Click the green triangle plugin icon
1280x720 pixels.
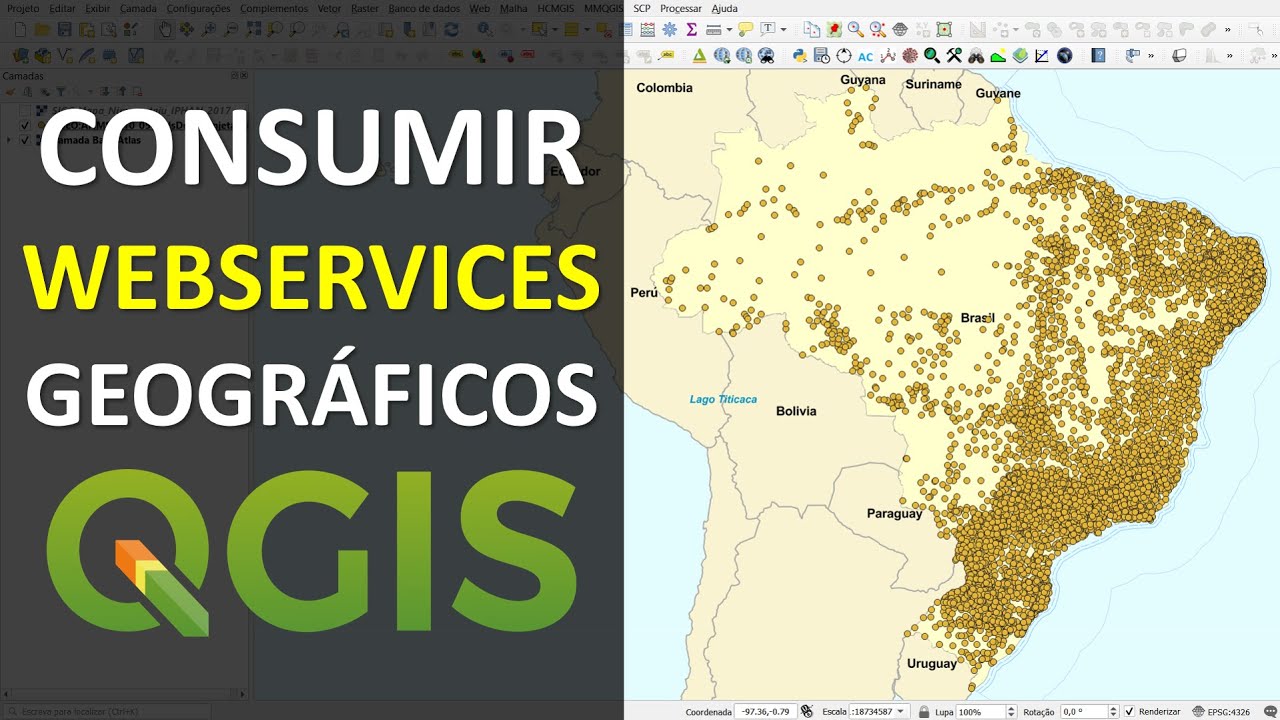(x=699, y=55)
